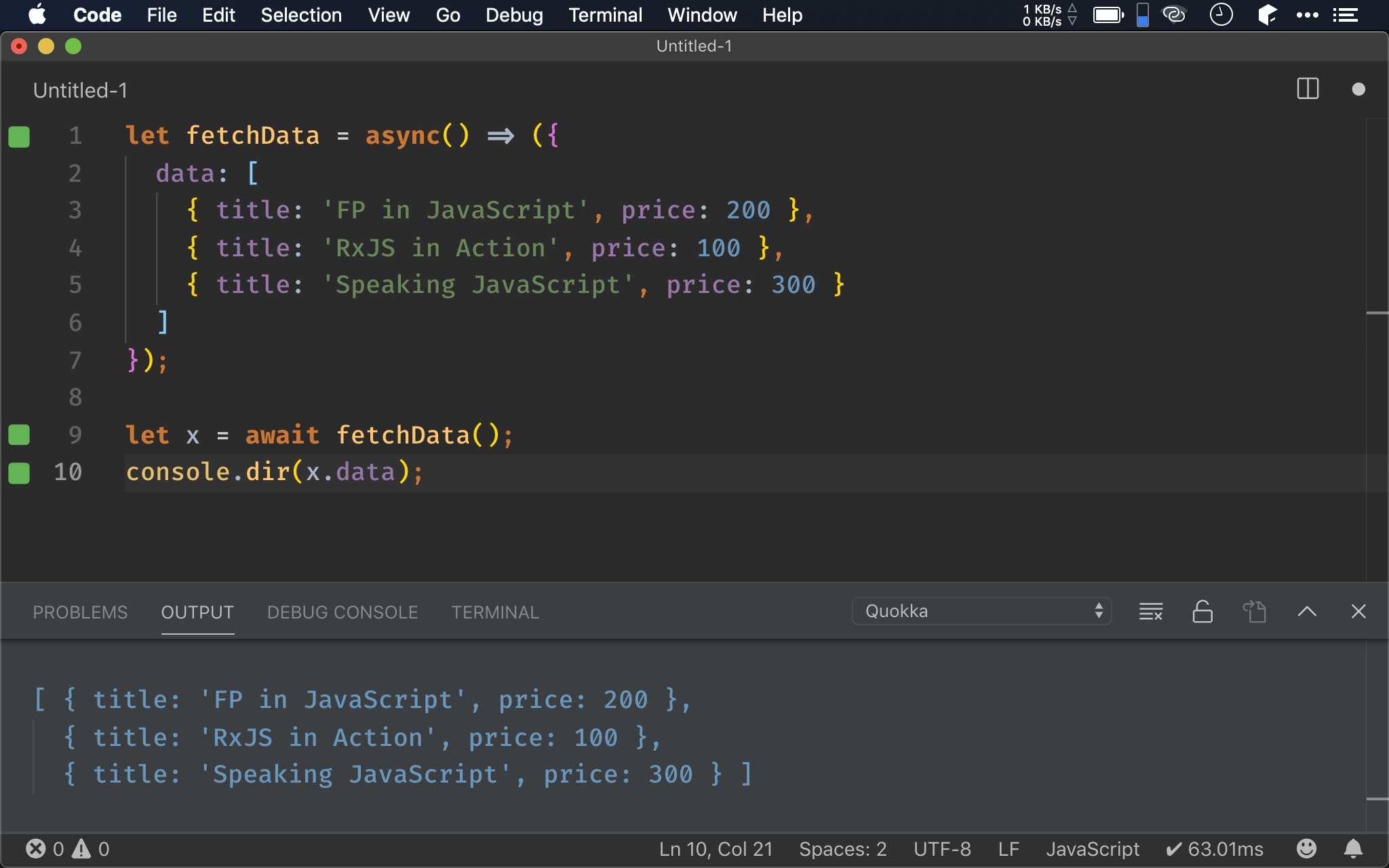Click the open log file icon
The width and height of the screenshot is (1389, 868).
pos(1254,612)
